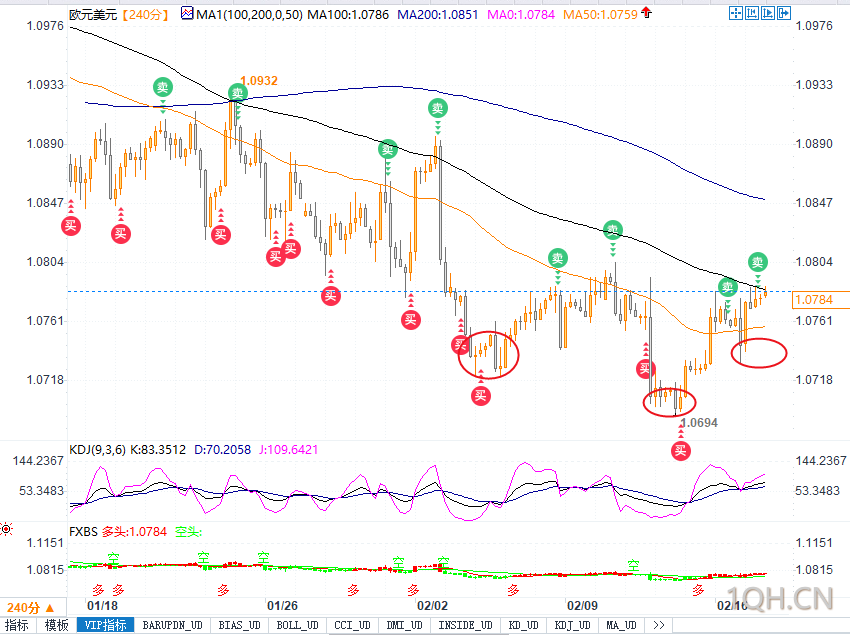Open the KDJ_UD indicator tab
850x635 pixels.
tap(572, 625)
